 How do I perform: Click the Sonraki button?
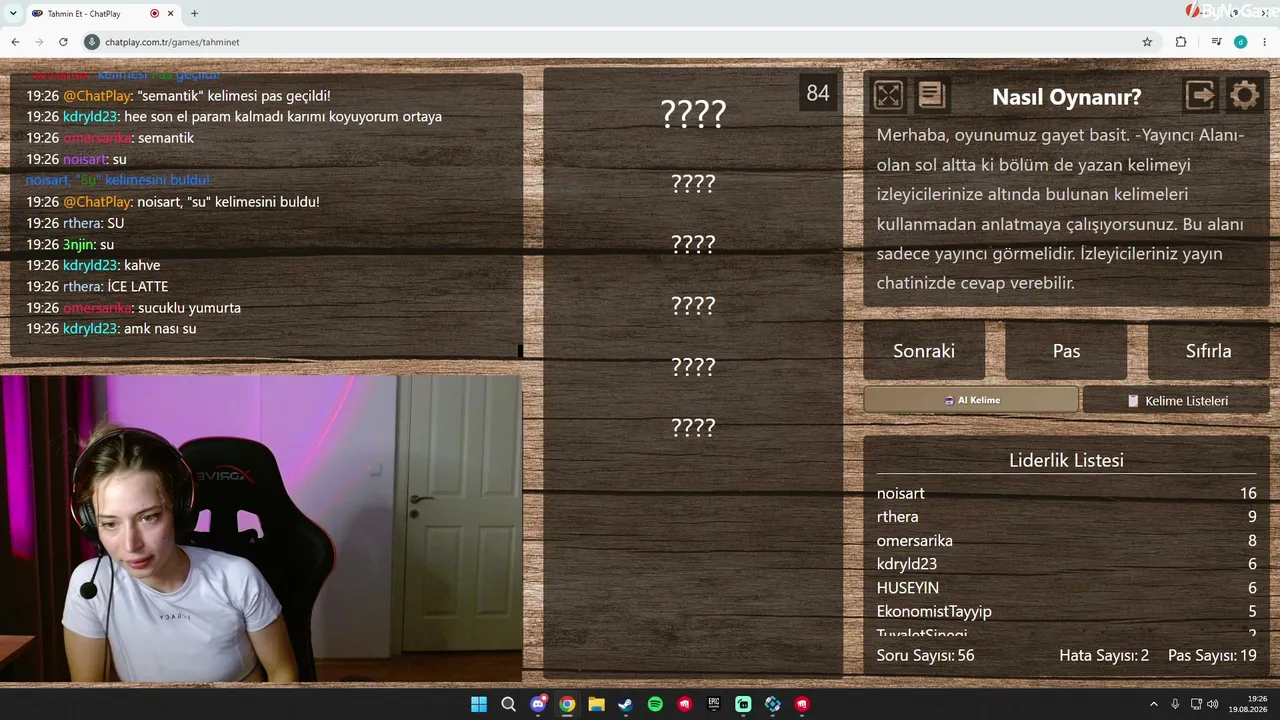click(924, 351)
